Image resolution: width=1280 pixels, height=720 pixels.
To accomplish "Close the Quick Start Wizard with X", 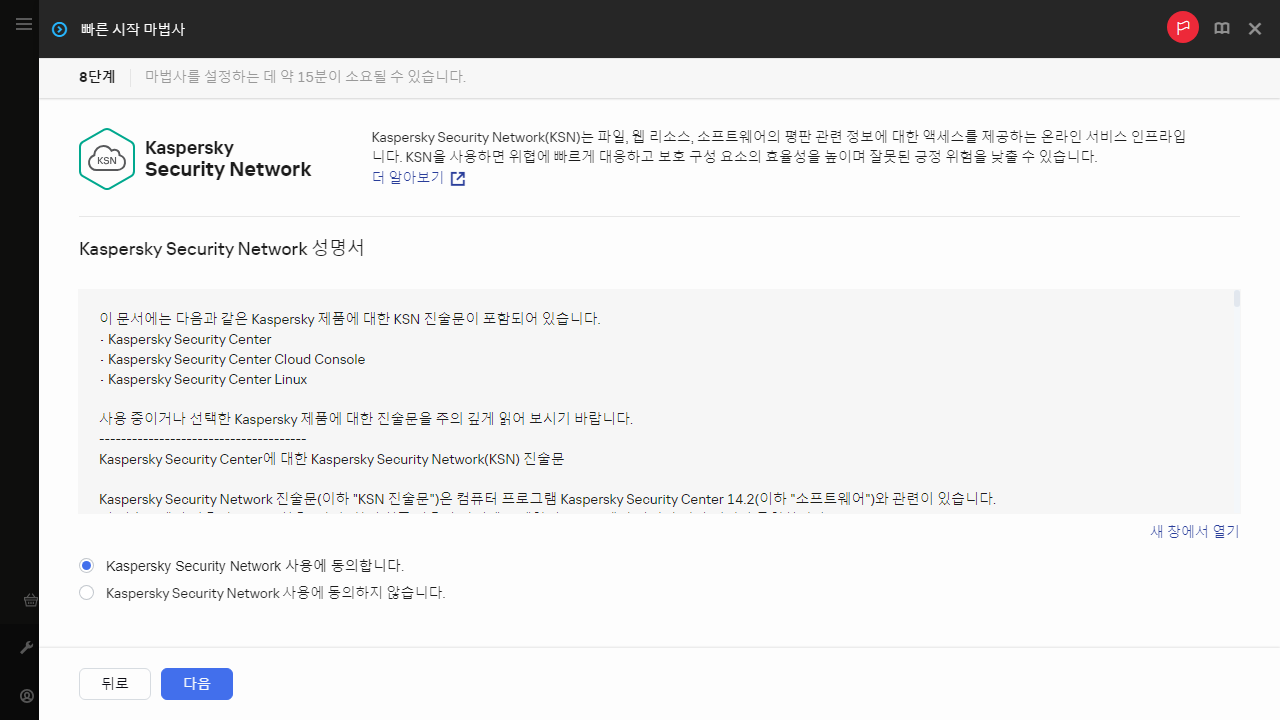I will [1255, 28].
